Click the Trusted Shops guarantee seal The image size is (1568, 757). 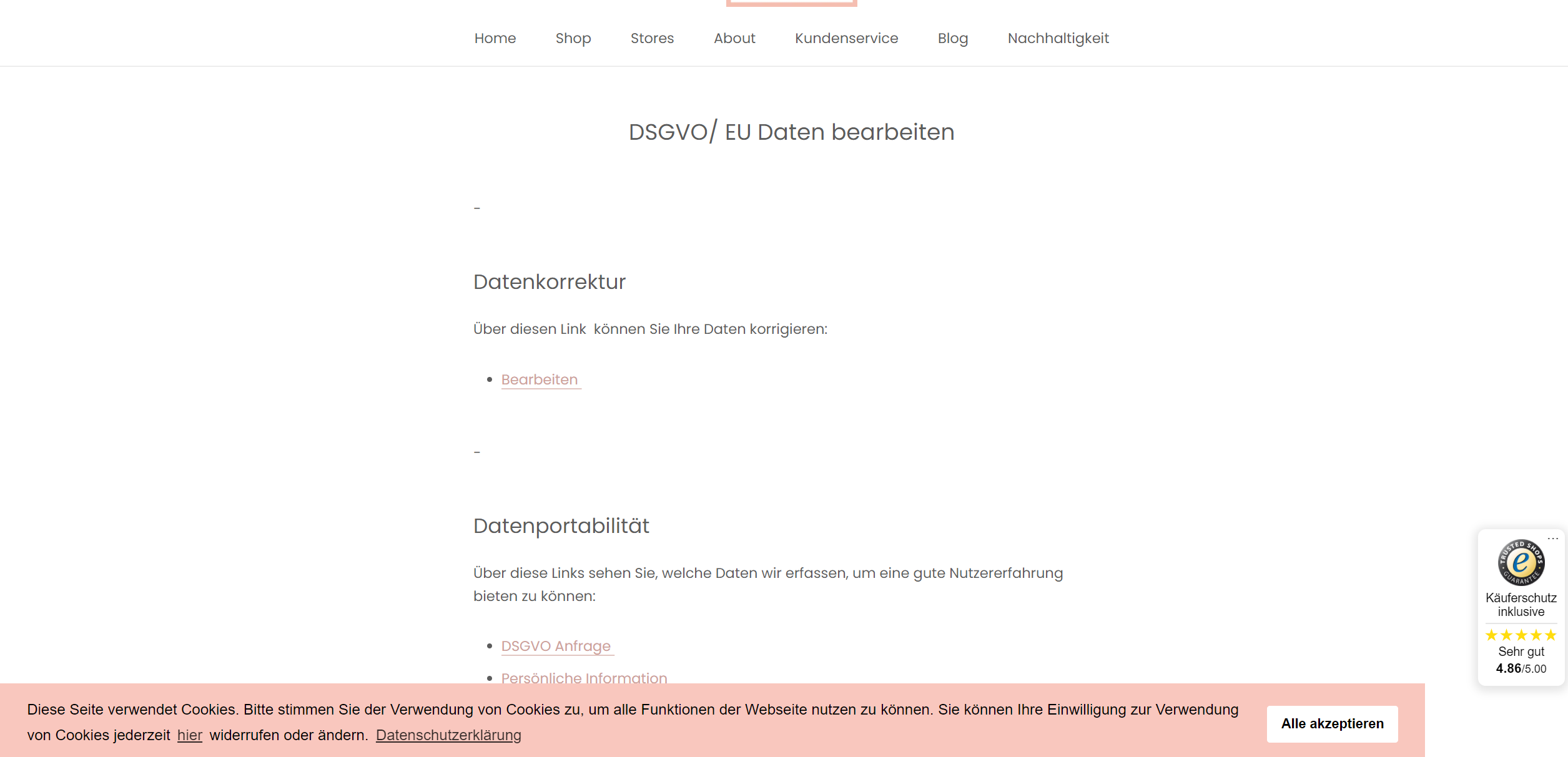pyautogui.click(x=1521, y=562)
